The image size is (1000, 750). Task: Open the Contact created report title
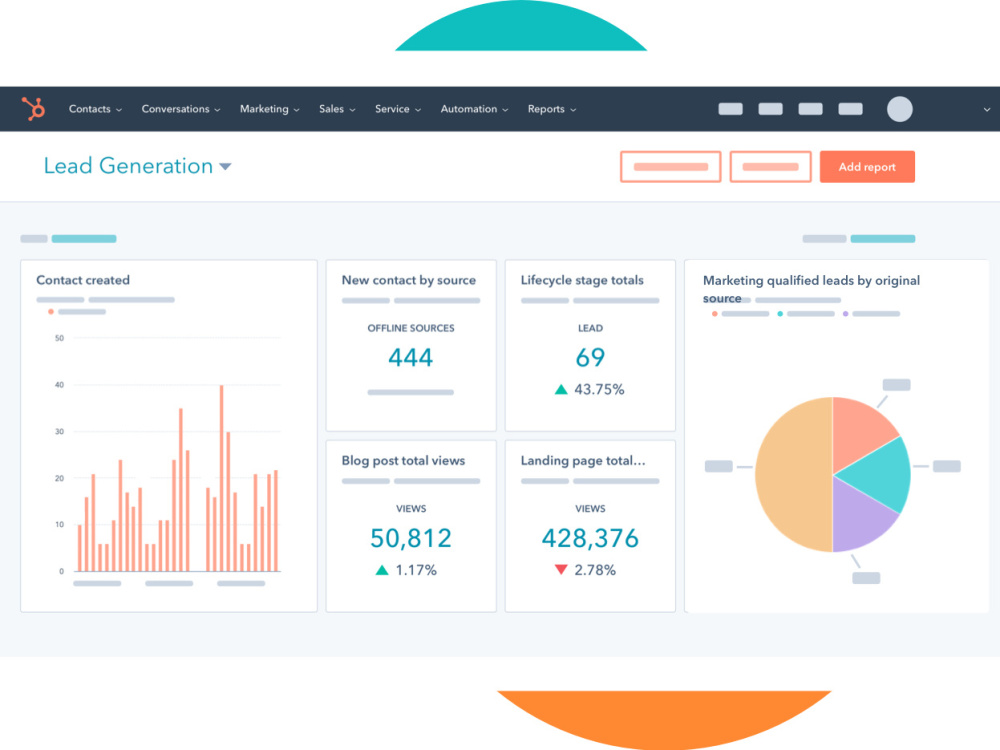click(83, 280)
